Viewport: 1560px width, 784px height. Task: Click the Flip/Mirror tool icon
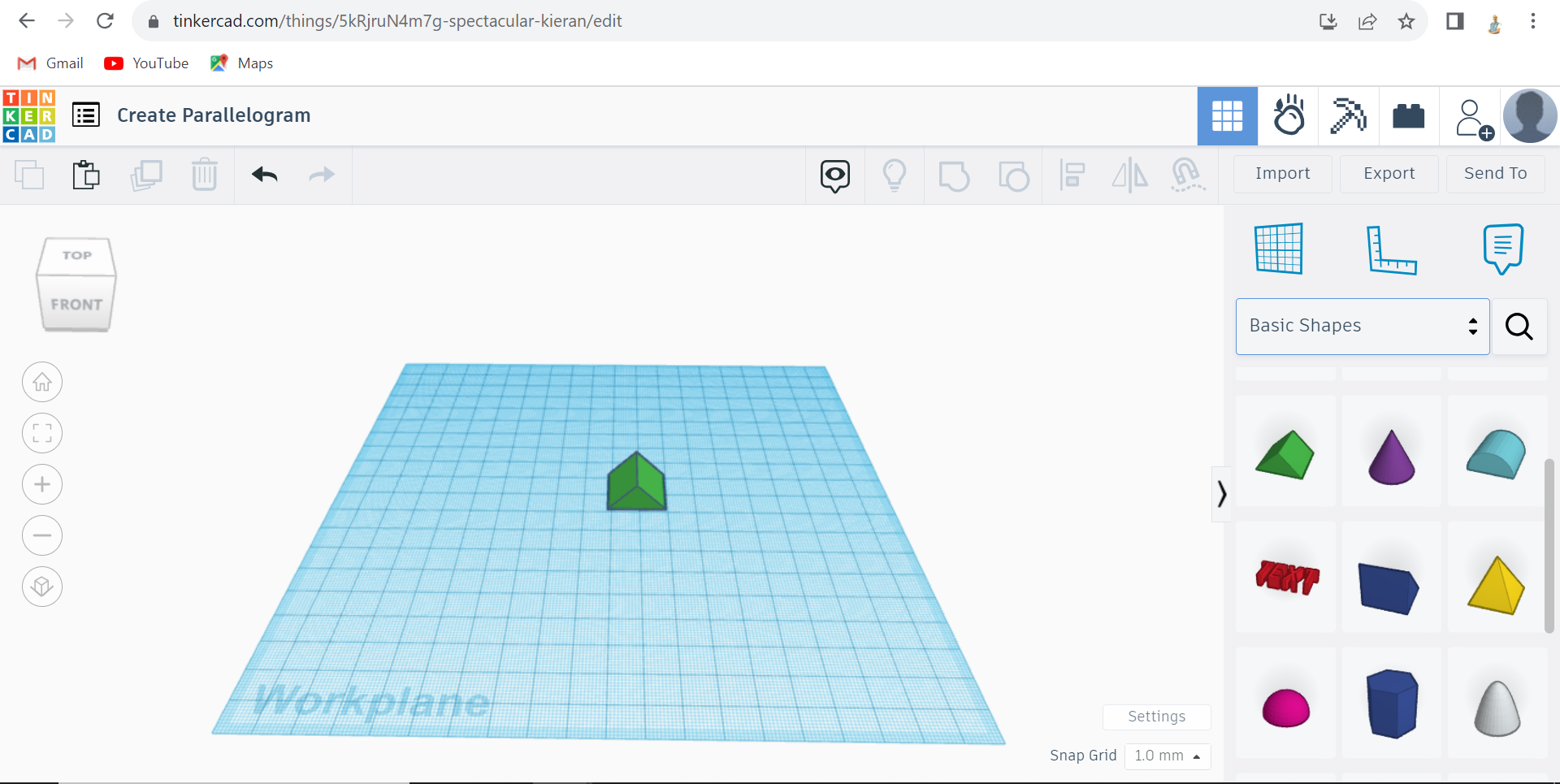pyautogui.click(x=1129, y=175)
